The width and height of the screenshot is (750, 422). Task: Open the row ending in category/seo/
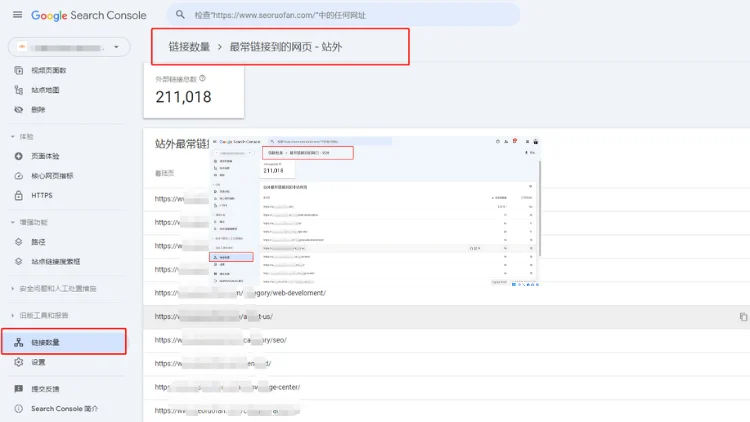pos(446,340)
